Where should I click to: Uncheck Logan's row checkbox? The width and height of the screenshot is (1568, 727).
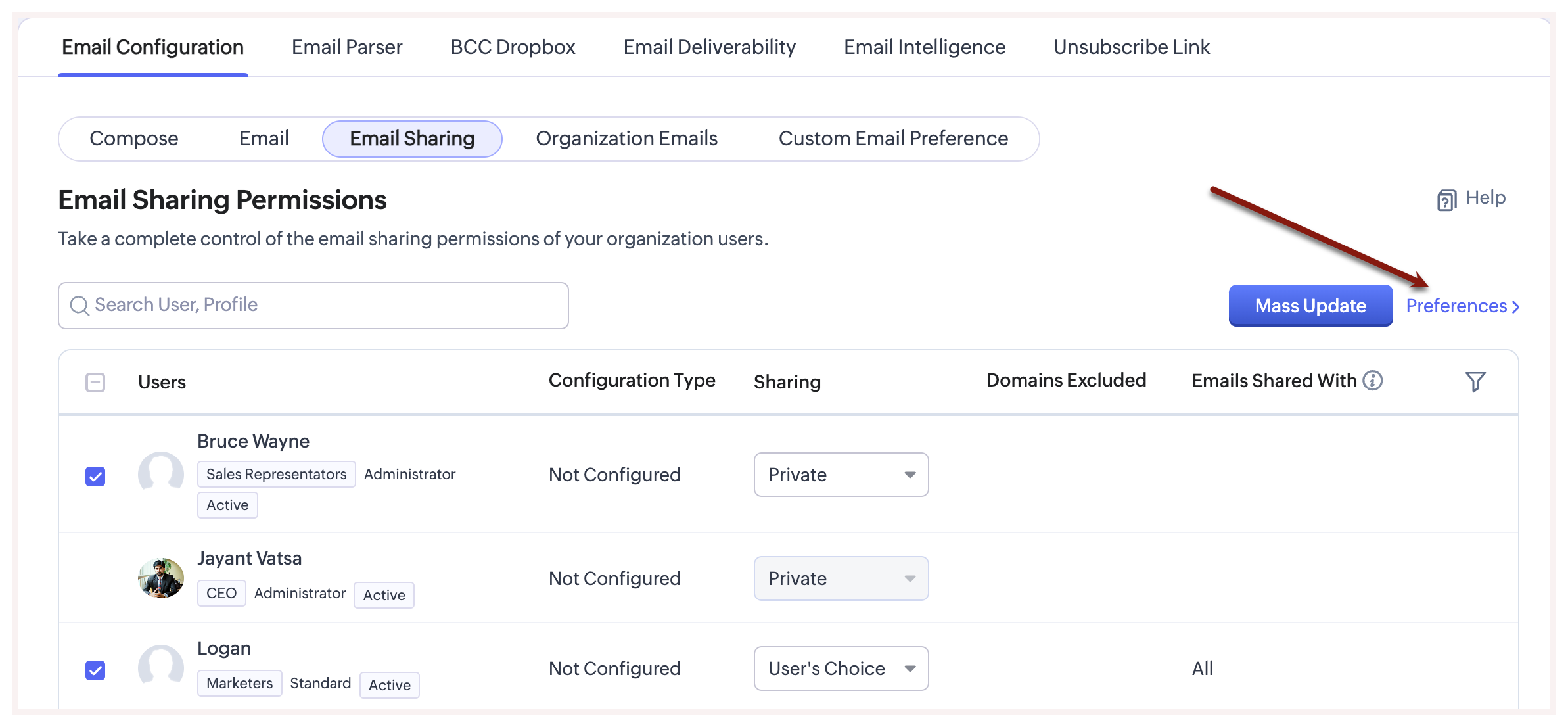coord(95,670)
